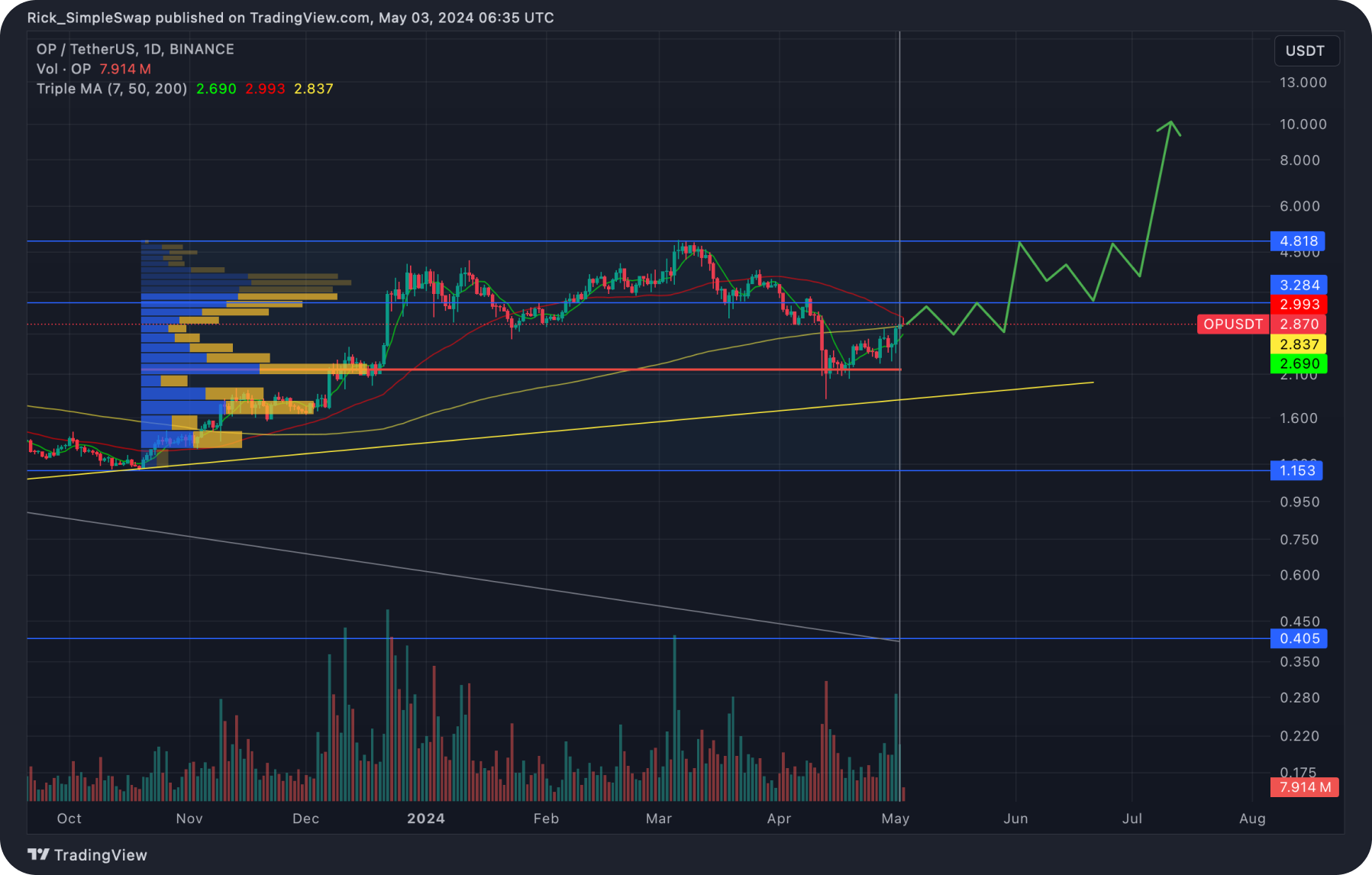This screenshot has height=875, width=1372.
Task: Select the yellow 2.837 moving average label
Action: [1299, 344]
